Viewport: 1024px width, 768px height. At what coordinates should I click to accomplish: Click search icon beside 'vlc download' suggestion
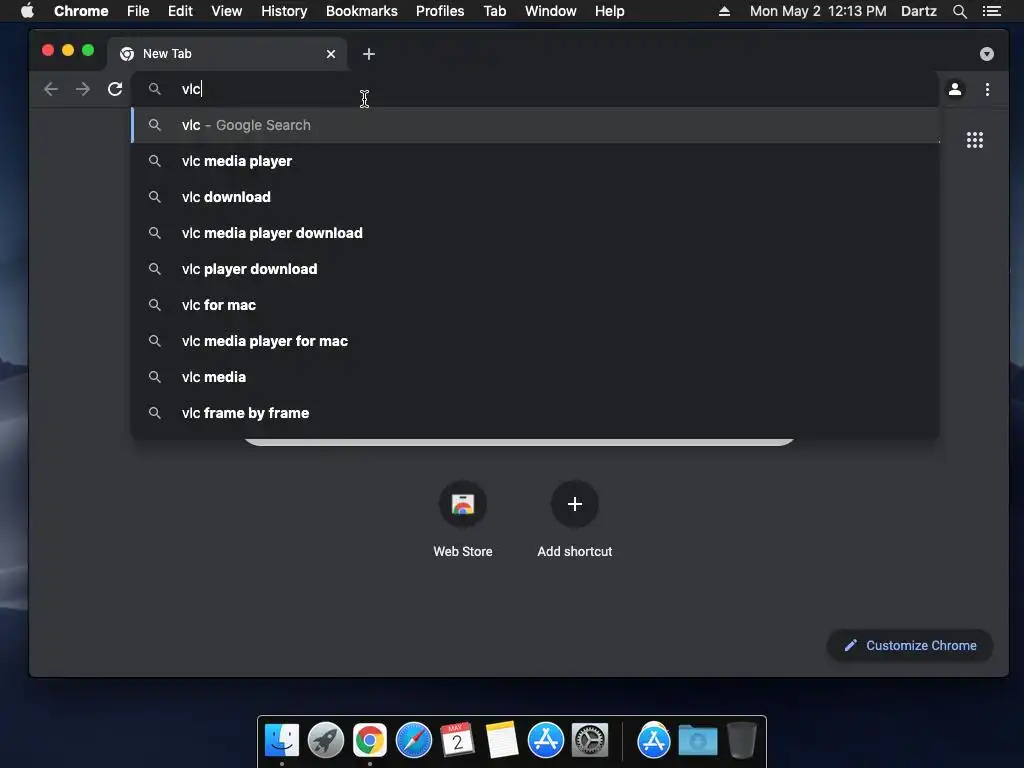[x=155, y=197]
